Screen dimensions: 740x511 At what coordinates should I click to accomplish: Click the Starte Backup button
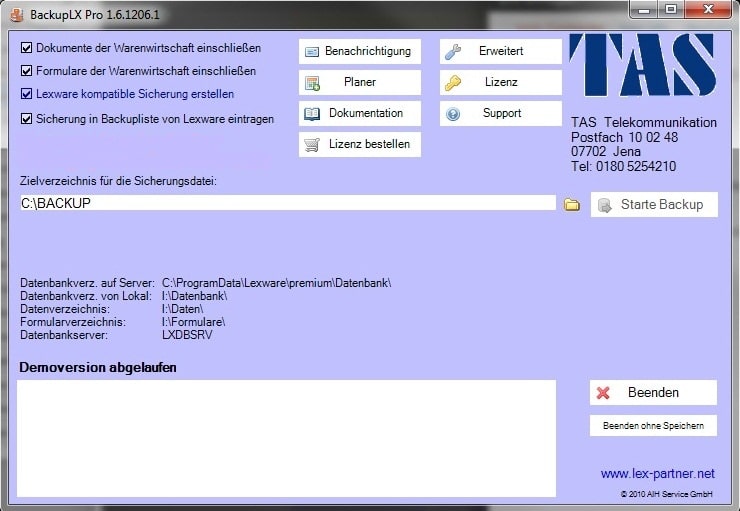pyautogui.click(x=654, y=205)
